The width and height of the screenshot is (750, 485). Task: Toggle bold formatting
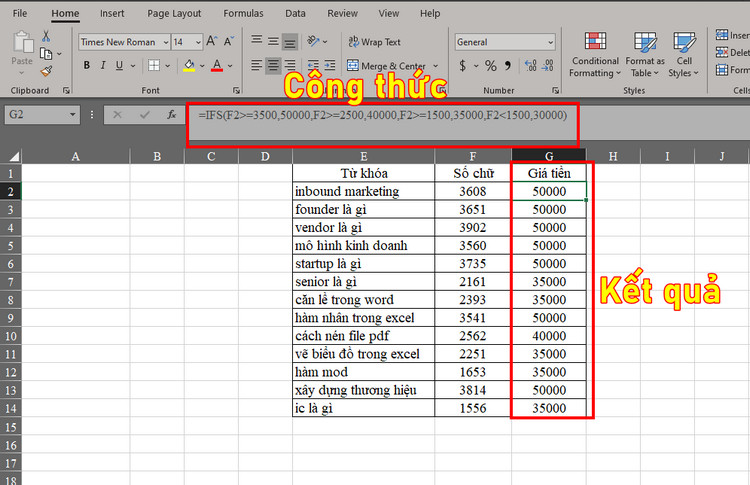point(87,66)
